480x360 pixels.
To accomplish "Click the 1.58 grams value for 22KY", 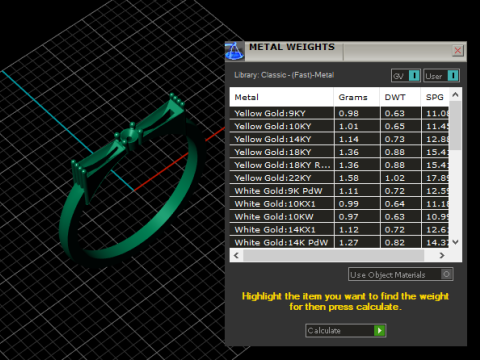I will click(349, 178).
